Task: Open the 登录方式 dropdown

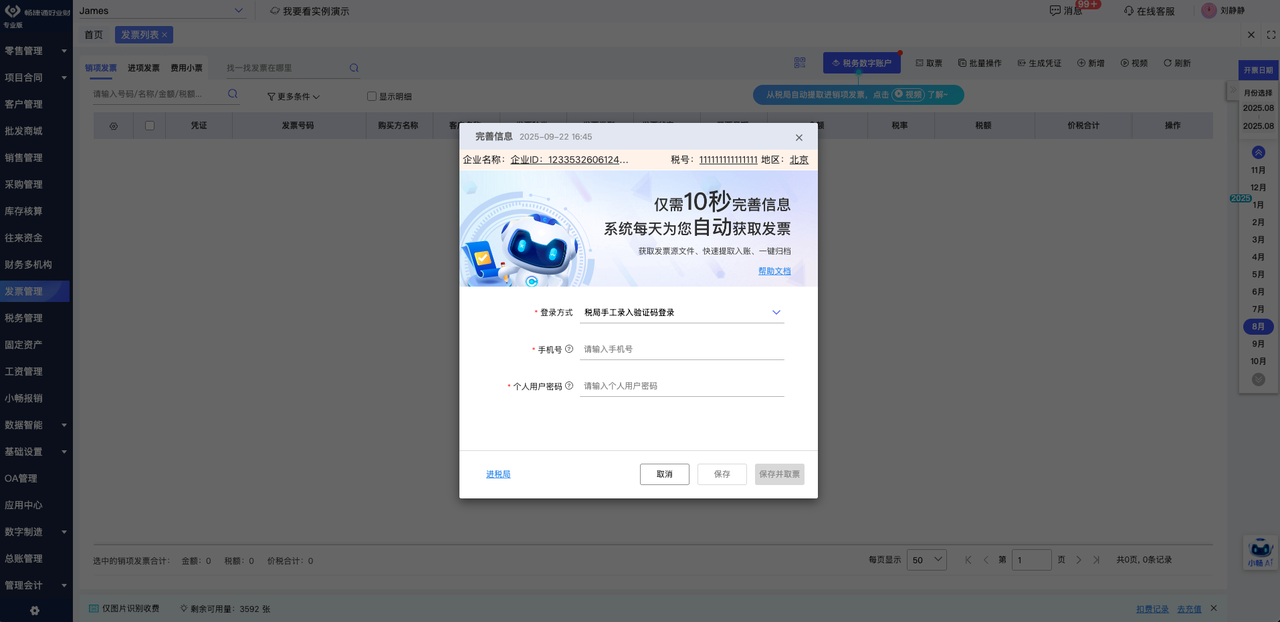Action: 682,312
